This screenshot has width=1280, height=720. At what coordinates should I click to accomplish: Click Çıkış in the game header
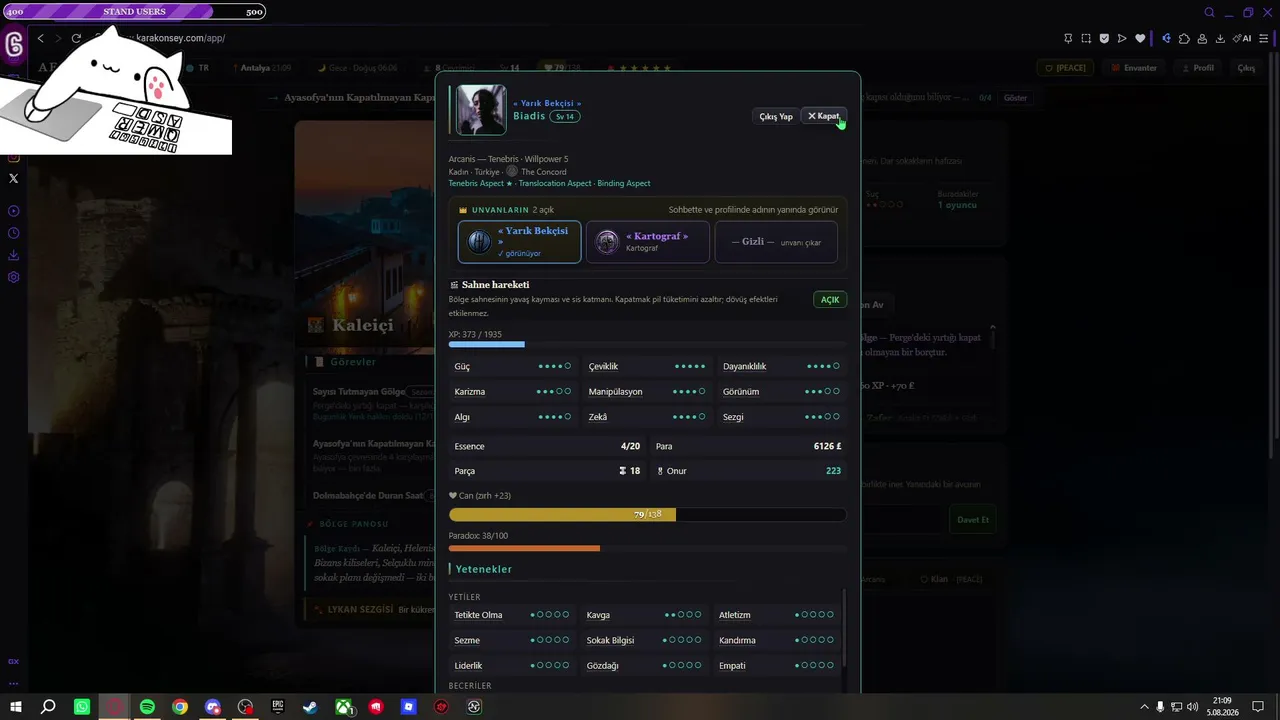point(1246,68)
